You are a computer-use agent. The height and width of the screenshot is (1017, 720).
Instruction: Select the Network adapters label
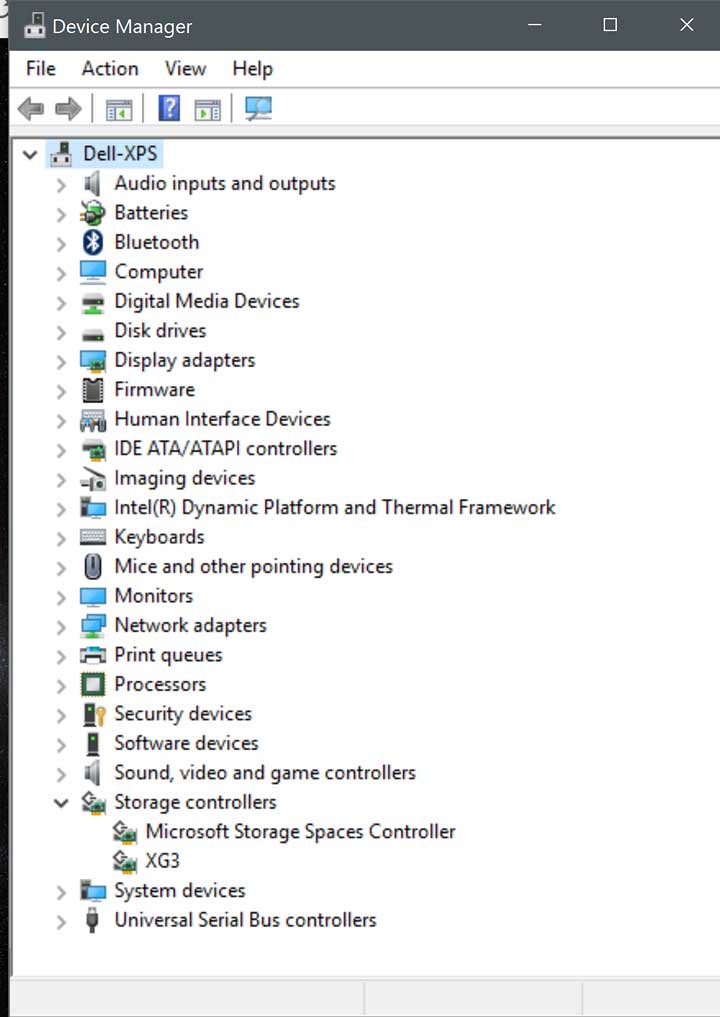click(x=191, y=625)
